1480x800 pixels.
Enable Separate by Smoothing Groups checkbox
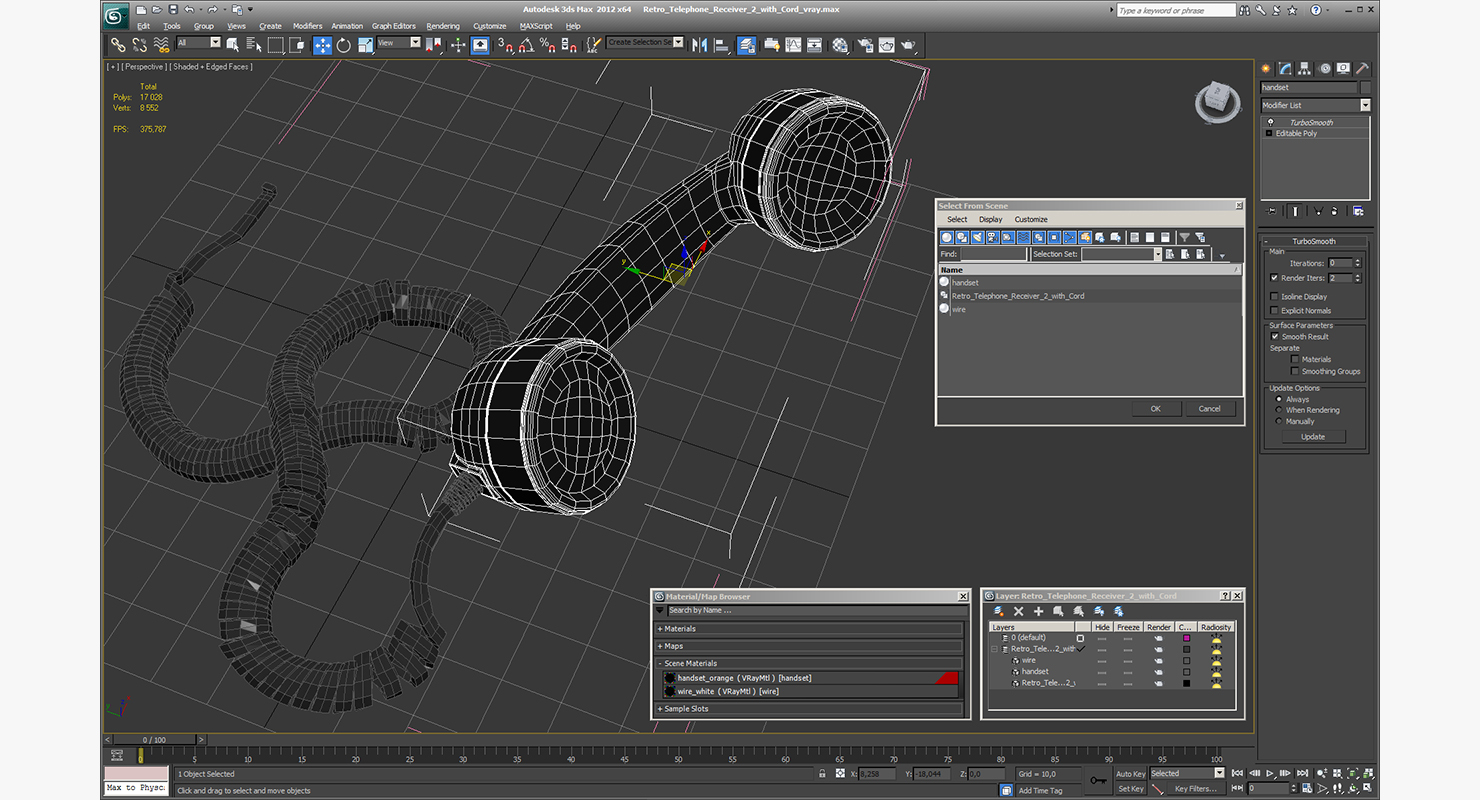(1295, 371)
